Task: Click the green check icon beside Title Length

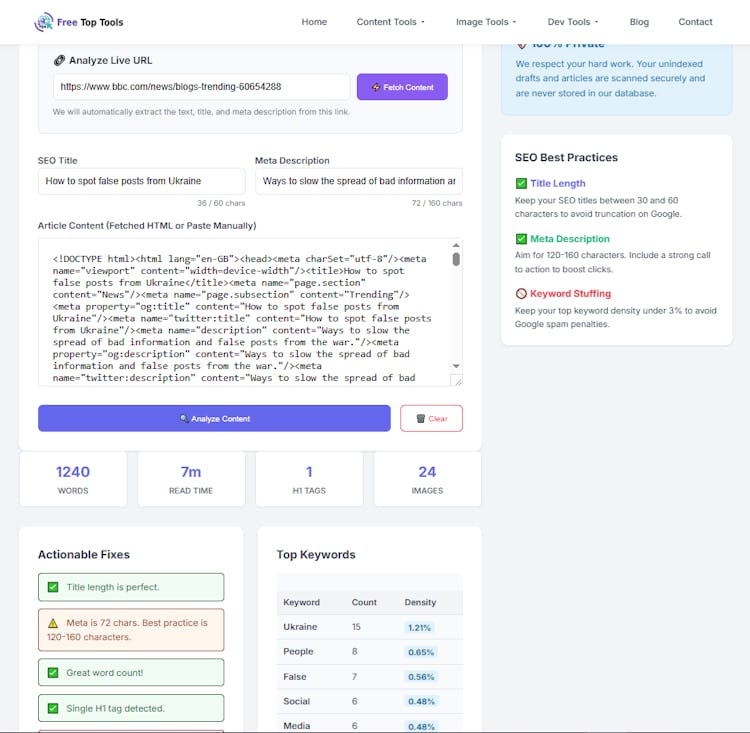Action: (x=521, y=184)
